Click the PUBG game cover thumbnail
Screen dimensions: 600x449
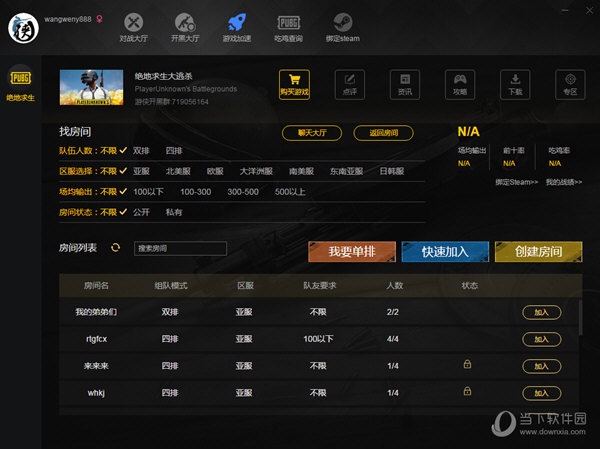[x=91, y=87]
